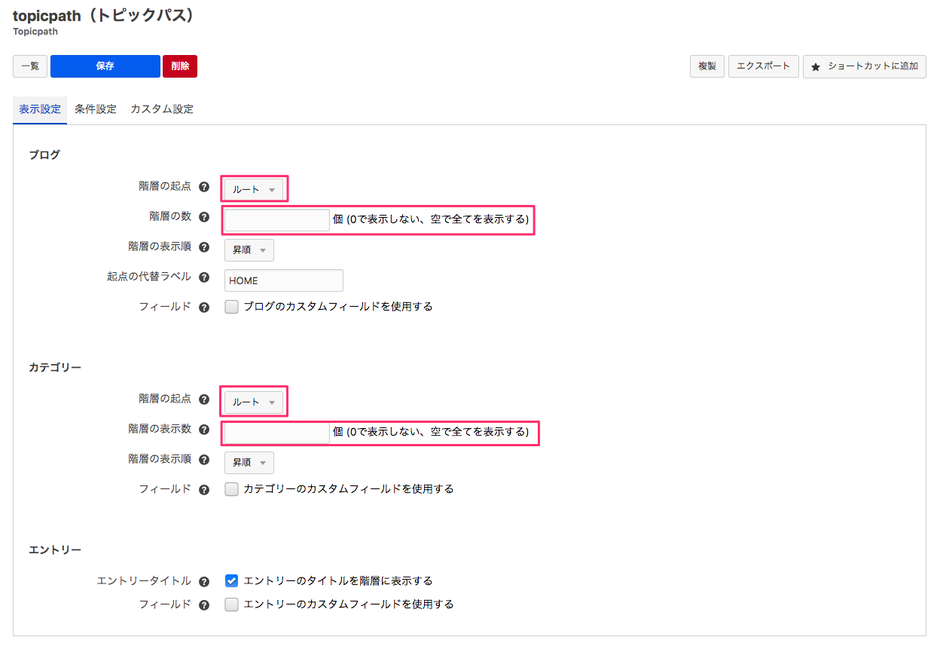This screenshot has width=940, height=652.
Task: Enable ブログのカスタムフィールドを使用する
Action: 230,307
